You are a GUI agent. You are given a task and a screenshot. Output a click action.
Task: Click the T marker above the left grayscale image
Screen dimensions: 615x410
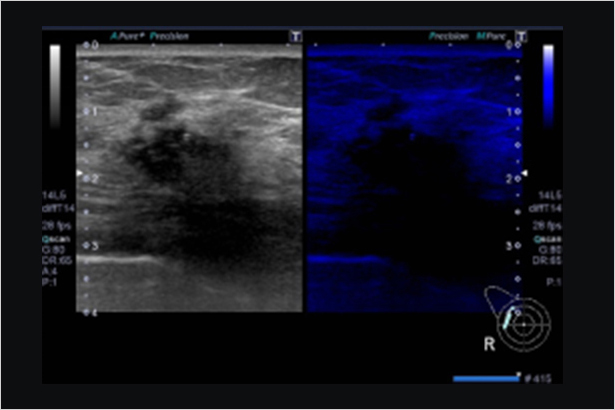[x=295, y=37]
